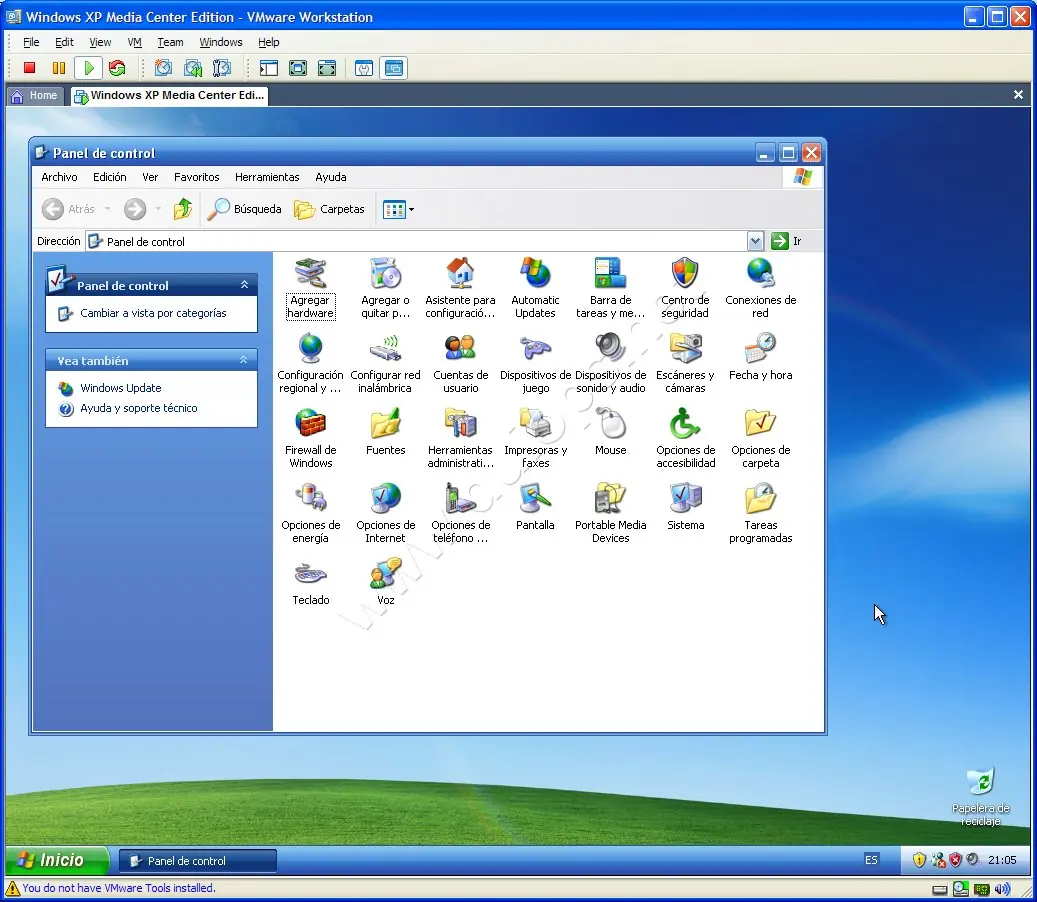Screen dimensions: 1037x902
Task: Click VMware green power-on play button
Action: pyautogui.click(x=89, y=68)
